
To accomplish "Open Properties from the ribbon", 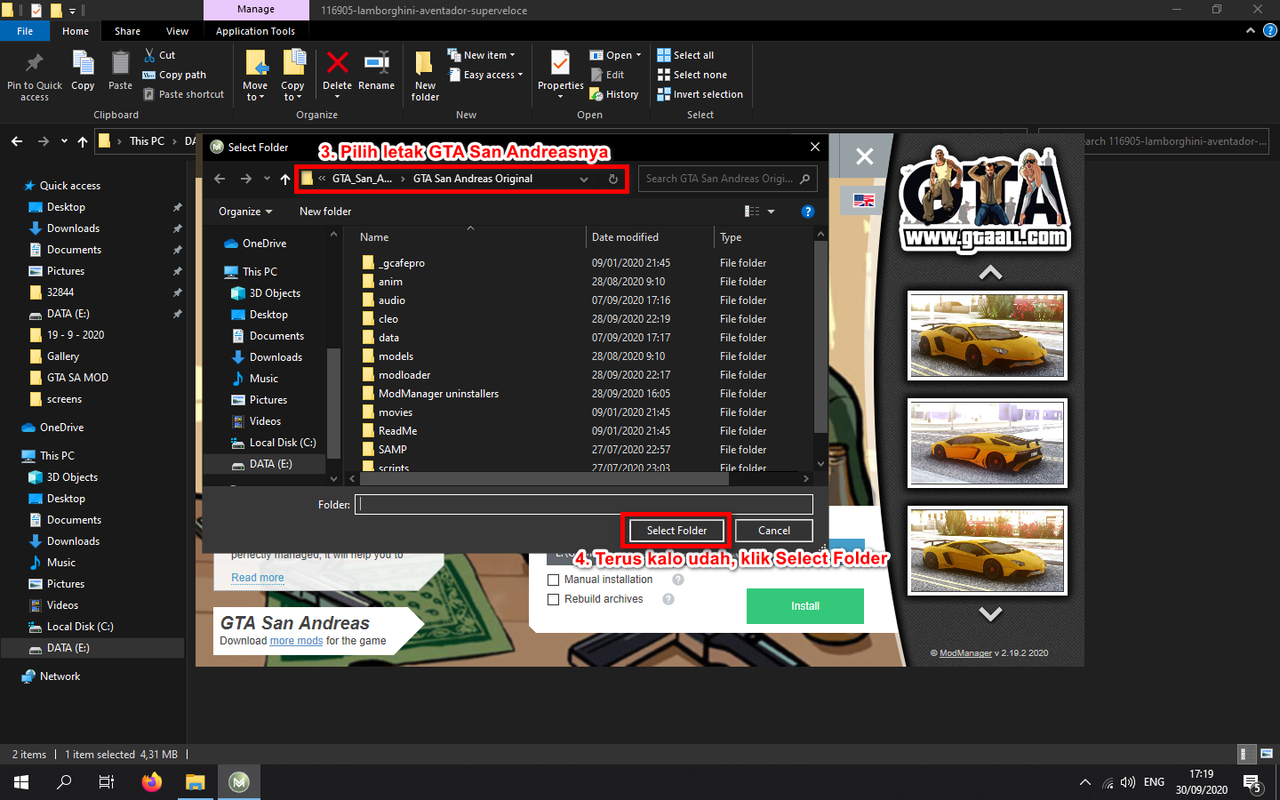I will coord(561,72).
